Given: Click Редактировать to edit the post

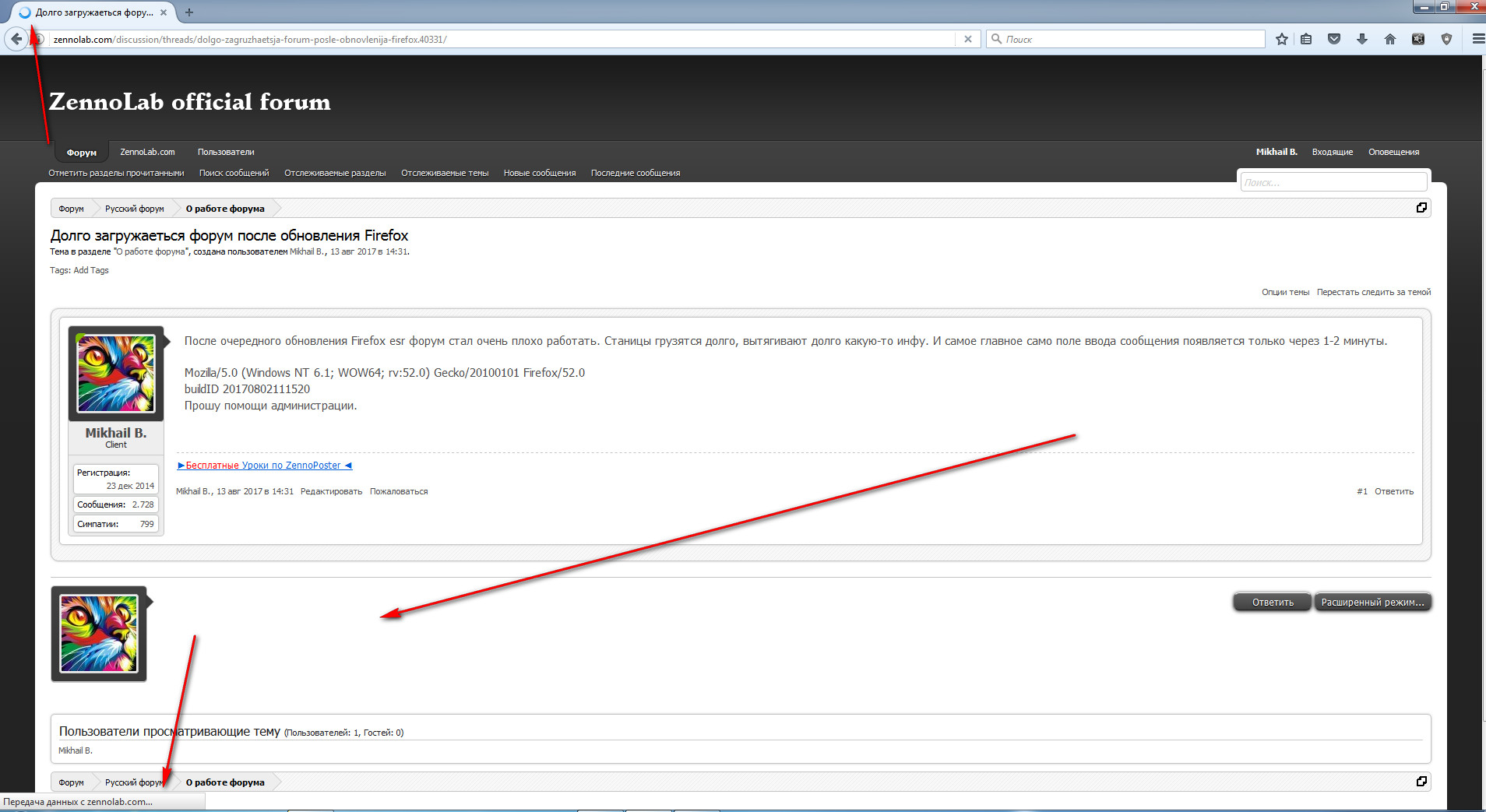Looking at the screenshot, I should tap(331, 491).
